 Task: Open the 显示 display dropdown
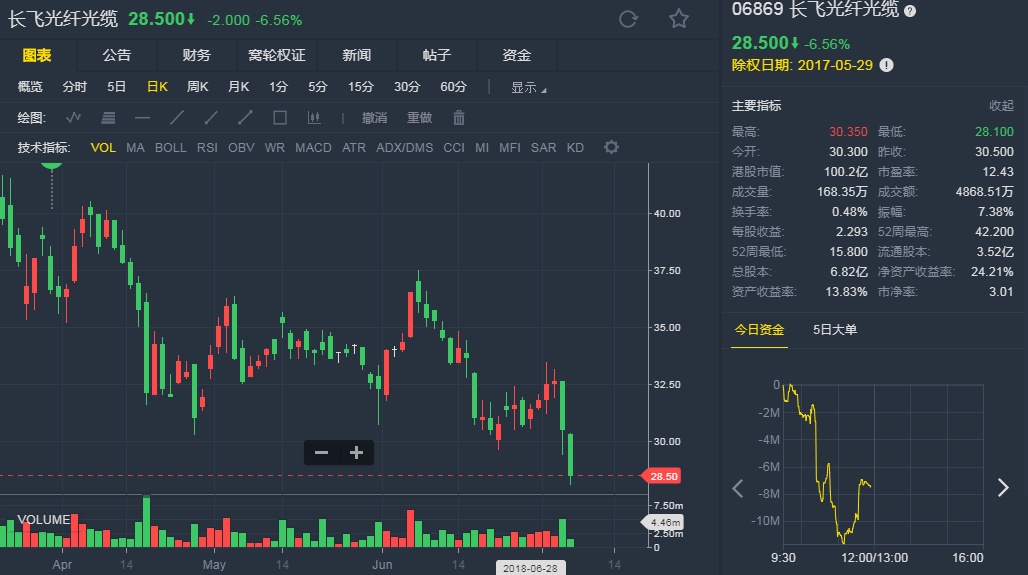529,88
